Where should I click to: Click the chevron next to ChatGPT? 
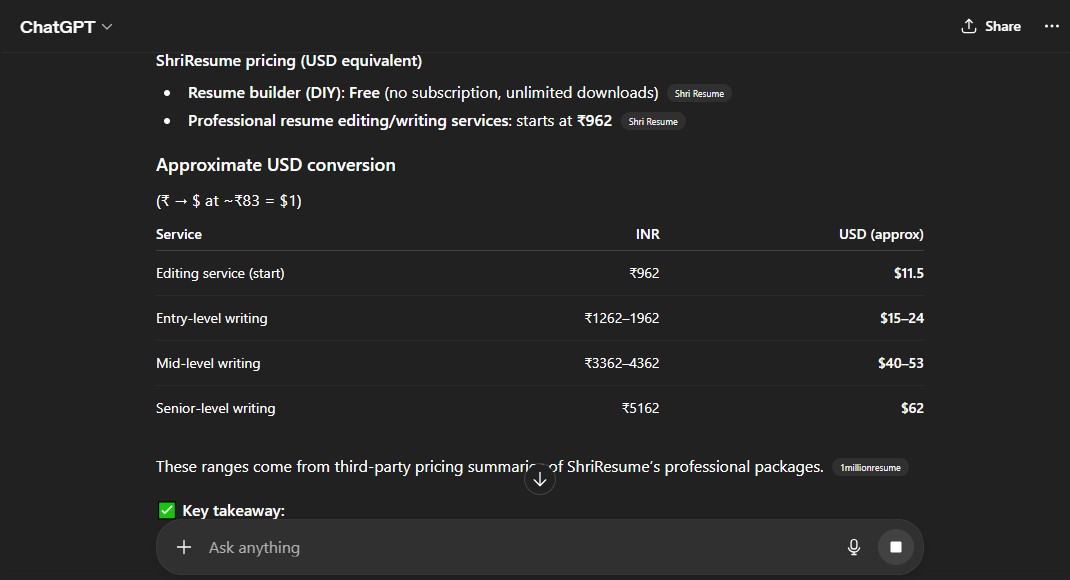pyautogui.click(x=105, y=26)
